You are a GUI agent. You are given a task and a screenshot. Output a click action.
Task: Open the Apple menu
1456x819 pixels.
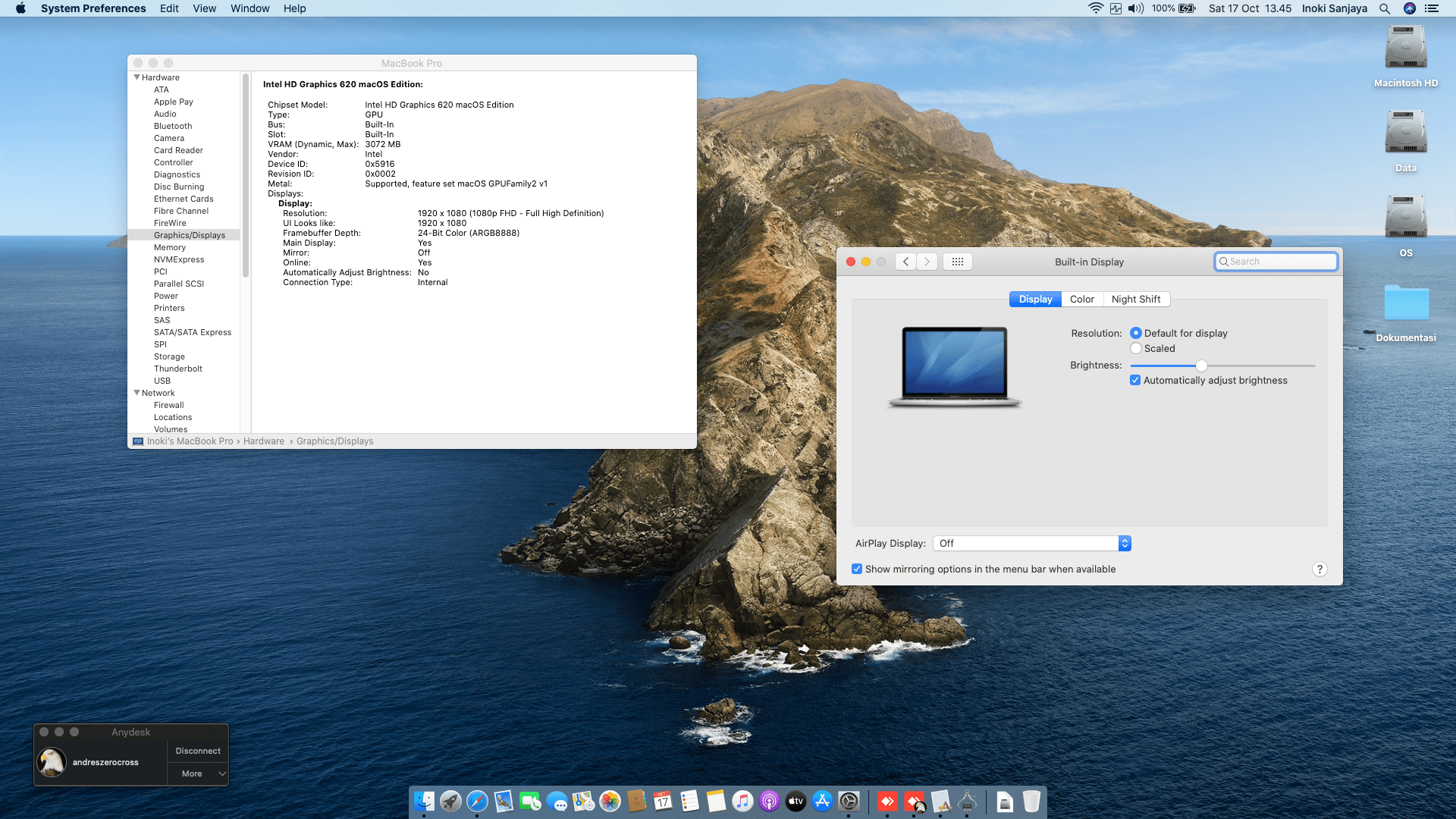[20, 8]
